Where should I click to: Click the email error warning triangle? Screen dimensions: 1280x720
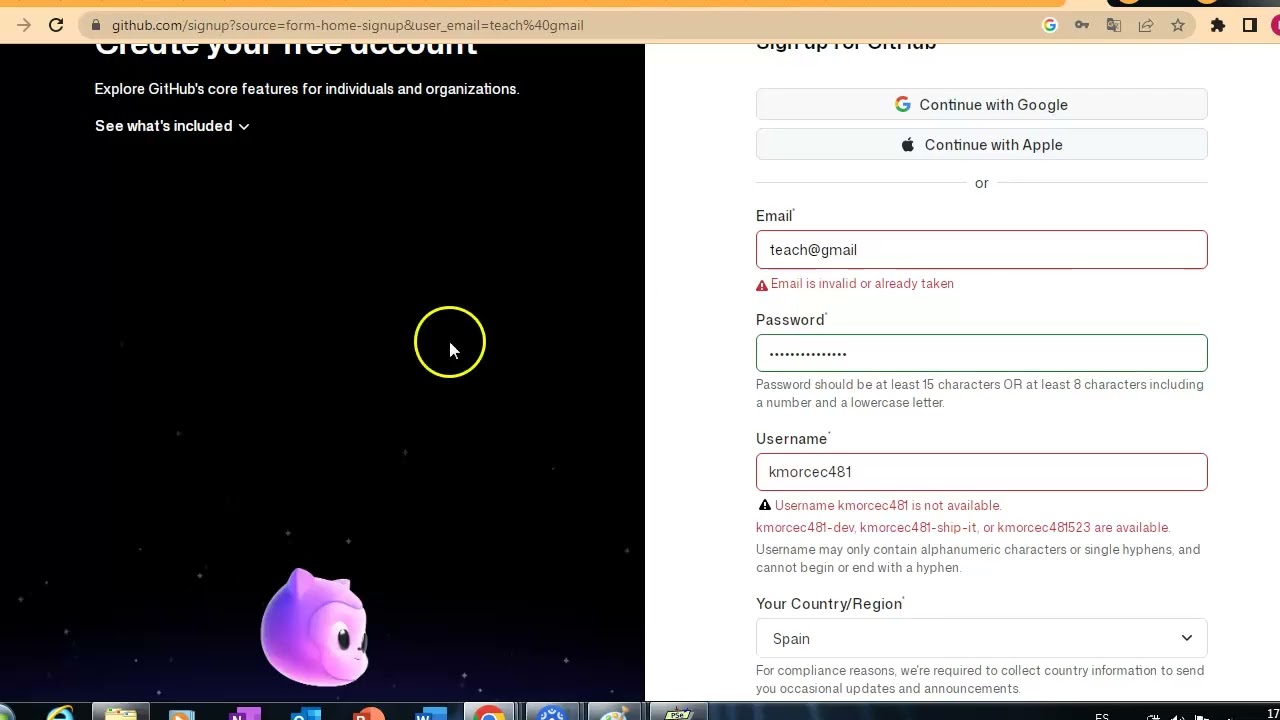tap(762, 285)
